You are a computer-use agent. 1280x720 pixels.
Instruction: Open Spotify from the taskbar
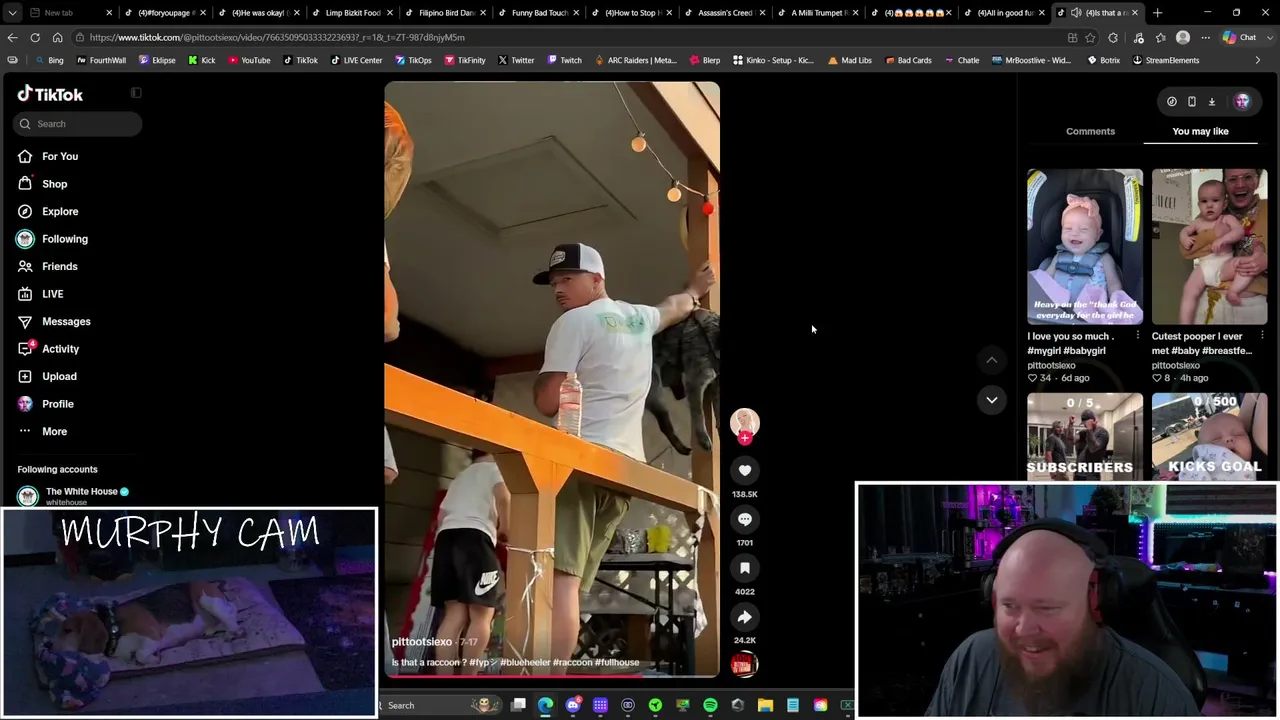pos(710,705)
